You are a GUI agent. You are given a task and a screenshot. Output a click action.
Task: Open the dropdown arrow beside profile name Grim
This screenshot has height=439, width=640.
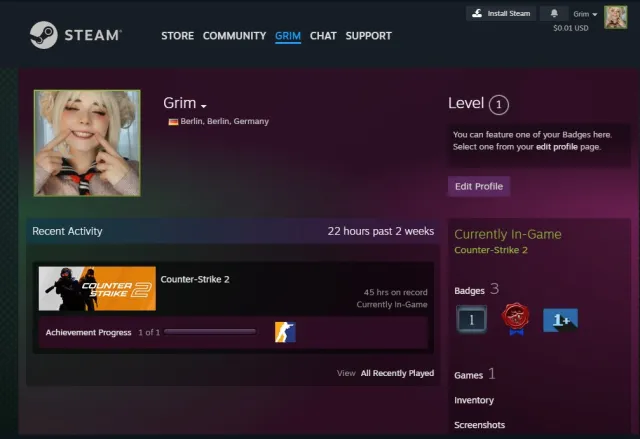(204, 106)
